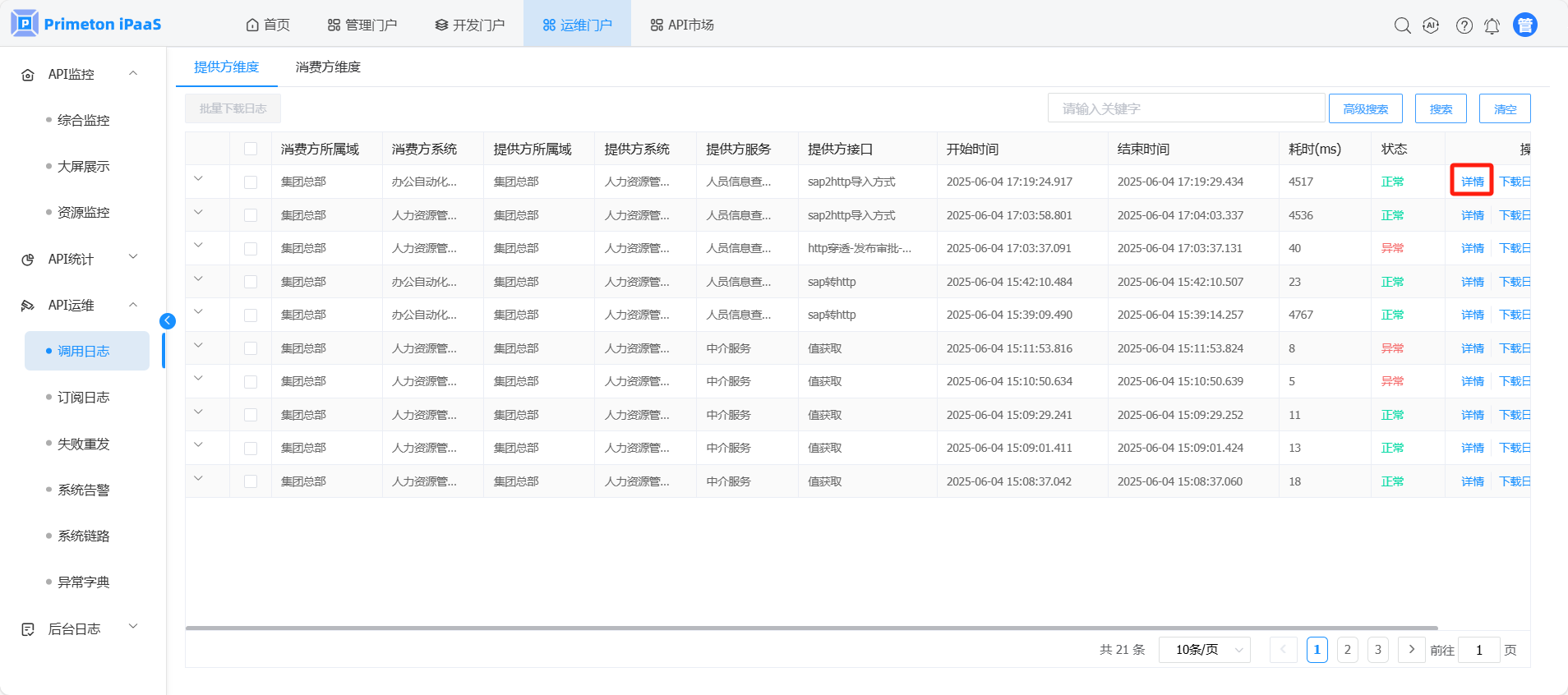This screenshot has width=1568, height=695.
Task: Click the user avatar icon
Action: click(1524, 25)
